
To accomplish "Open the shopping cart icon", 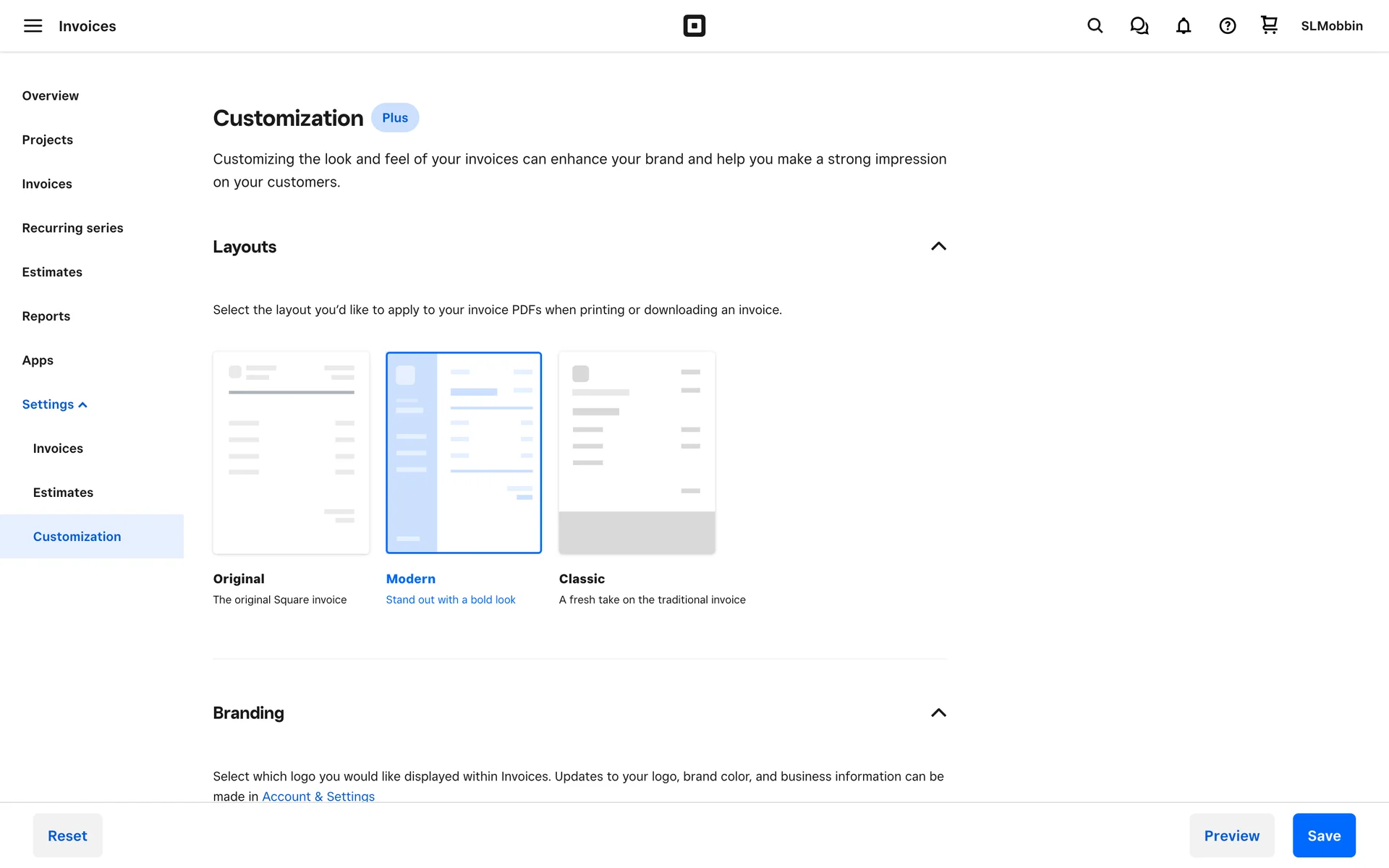I will [x=1269, y=25].
